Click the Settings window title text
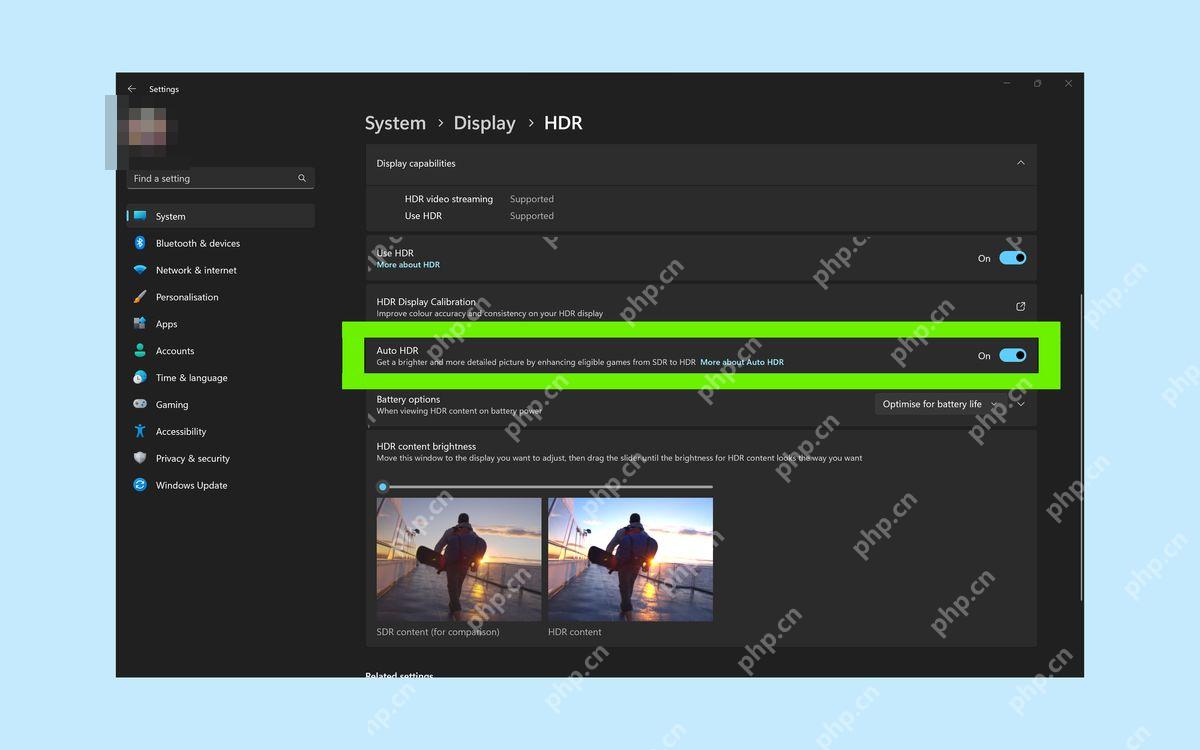The height and width of the screenshot is (750, 1200). coord(164,89)
